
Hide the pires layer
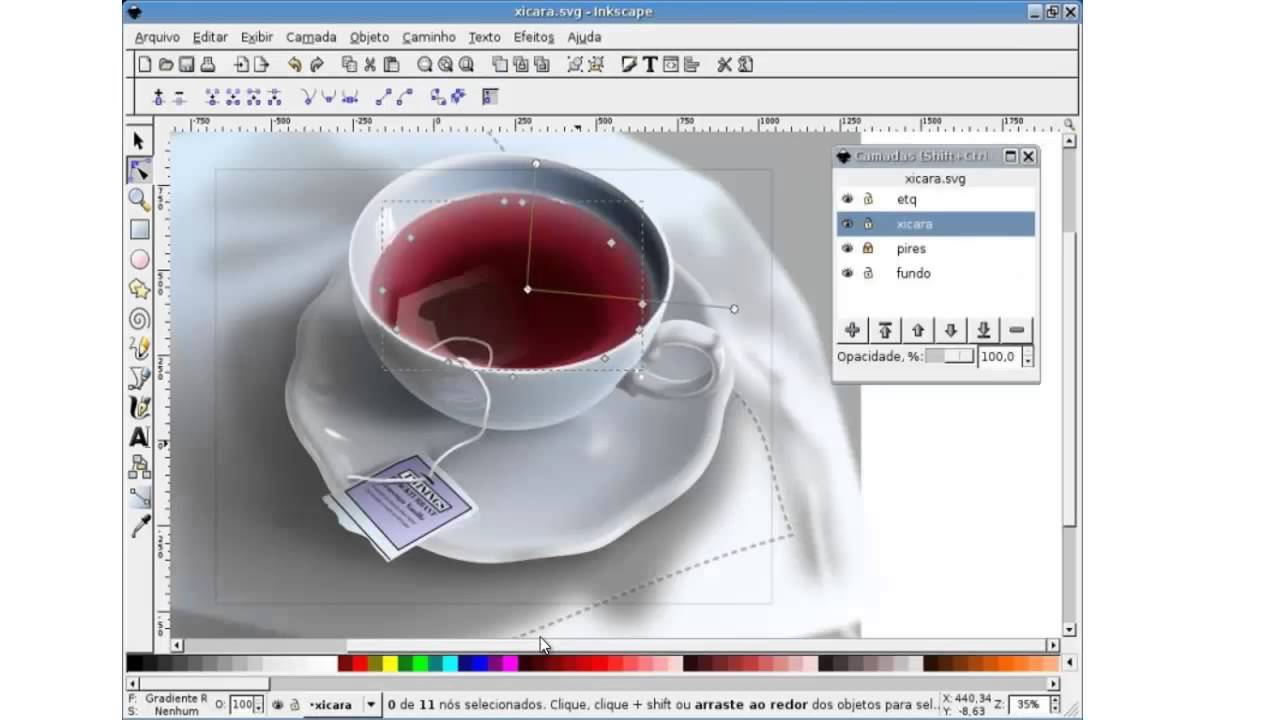(x=848, y=248)
